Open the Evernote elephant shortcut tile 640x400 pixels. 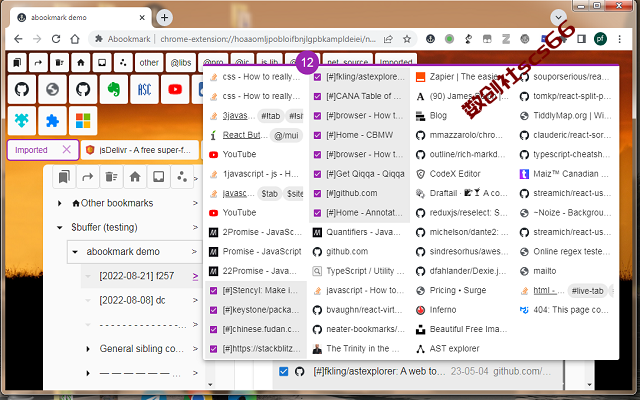pos(114,89)
